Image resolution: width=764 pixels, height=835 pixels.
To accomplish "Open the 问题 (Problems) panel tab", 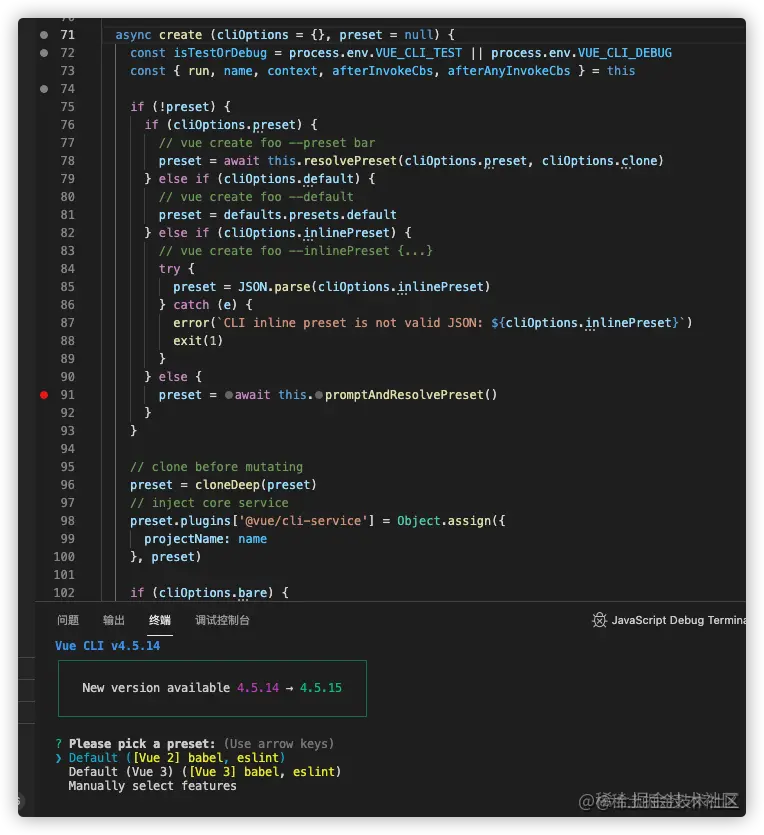I will pyautogui.click(x=68, y=620).
